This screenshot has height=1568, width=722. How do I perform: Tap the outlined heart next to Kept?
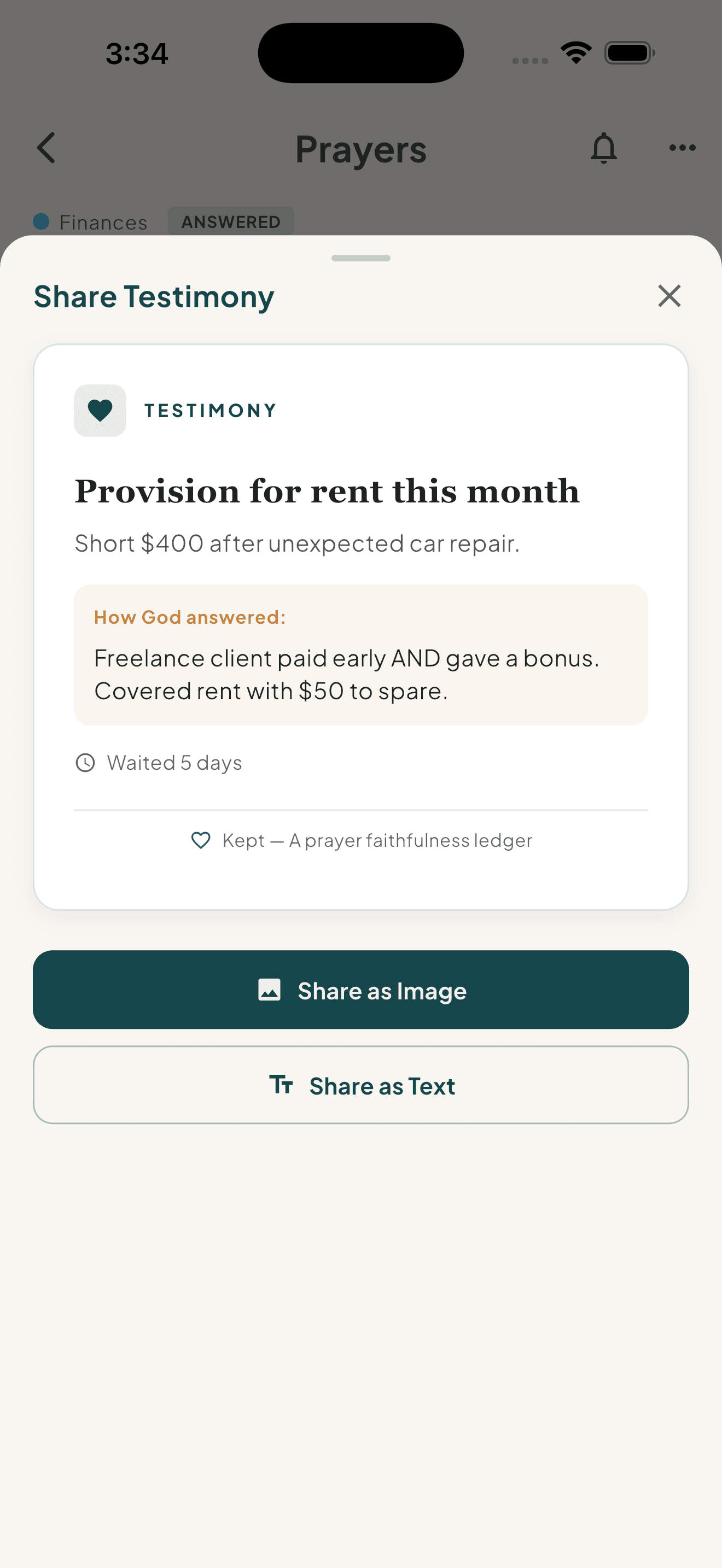click(201, 840)
